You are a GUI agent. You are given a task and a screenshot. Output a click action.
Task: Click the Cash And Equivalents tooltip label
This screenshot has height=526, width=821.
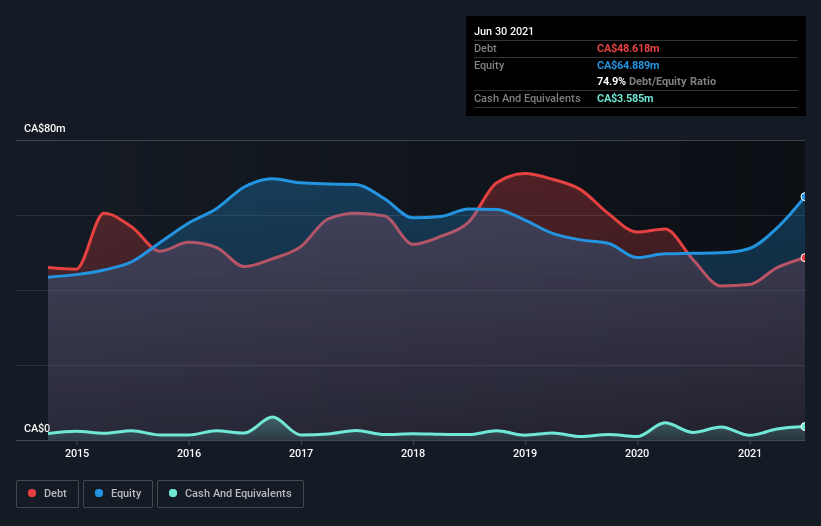(527, 98)
